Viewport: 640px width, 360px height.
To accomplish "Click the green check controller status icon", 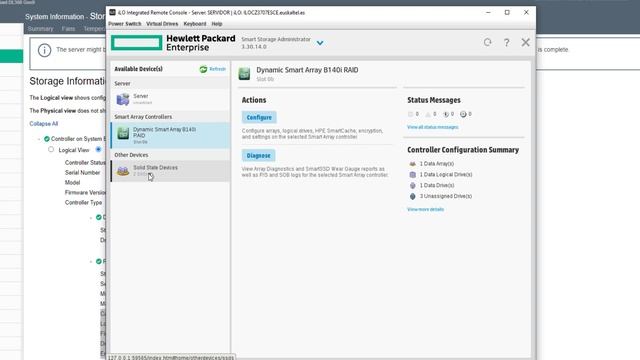I will coord(47,139).
